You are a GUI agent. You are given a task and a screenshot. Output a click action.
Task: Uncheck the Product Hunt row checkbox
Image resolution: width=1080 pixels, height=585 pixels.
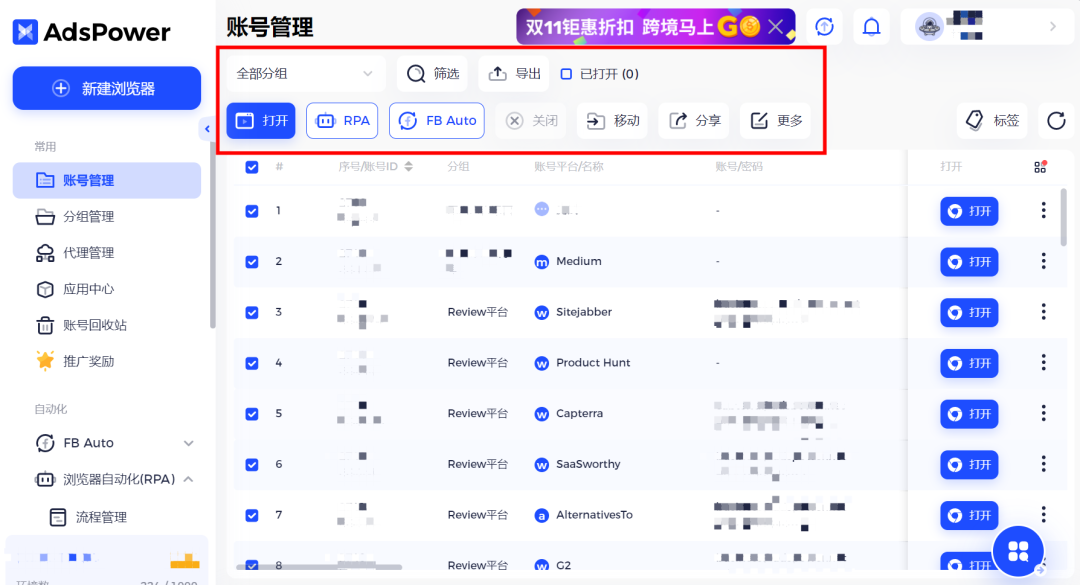pos(252,363)
